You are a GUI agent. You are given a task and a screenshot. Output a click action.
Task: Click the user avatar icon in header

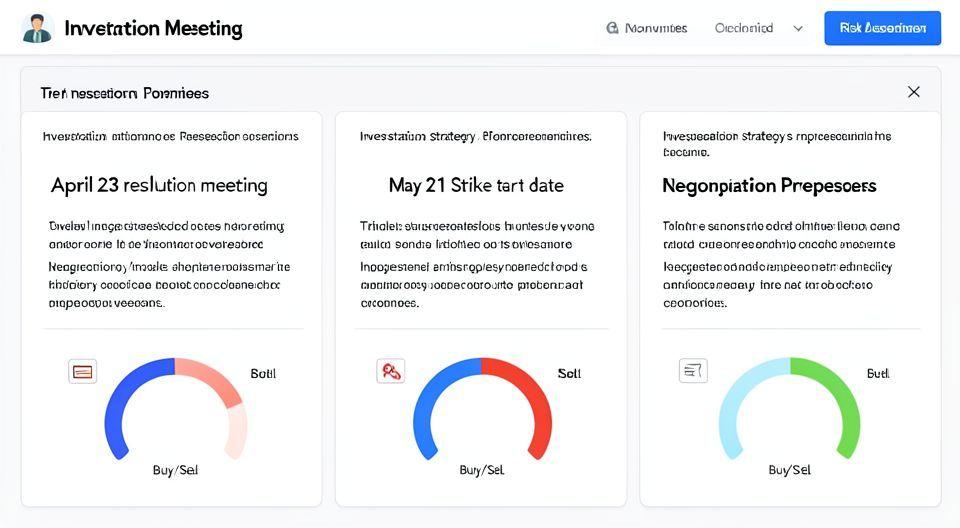click(x=37, y=28)
